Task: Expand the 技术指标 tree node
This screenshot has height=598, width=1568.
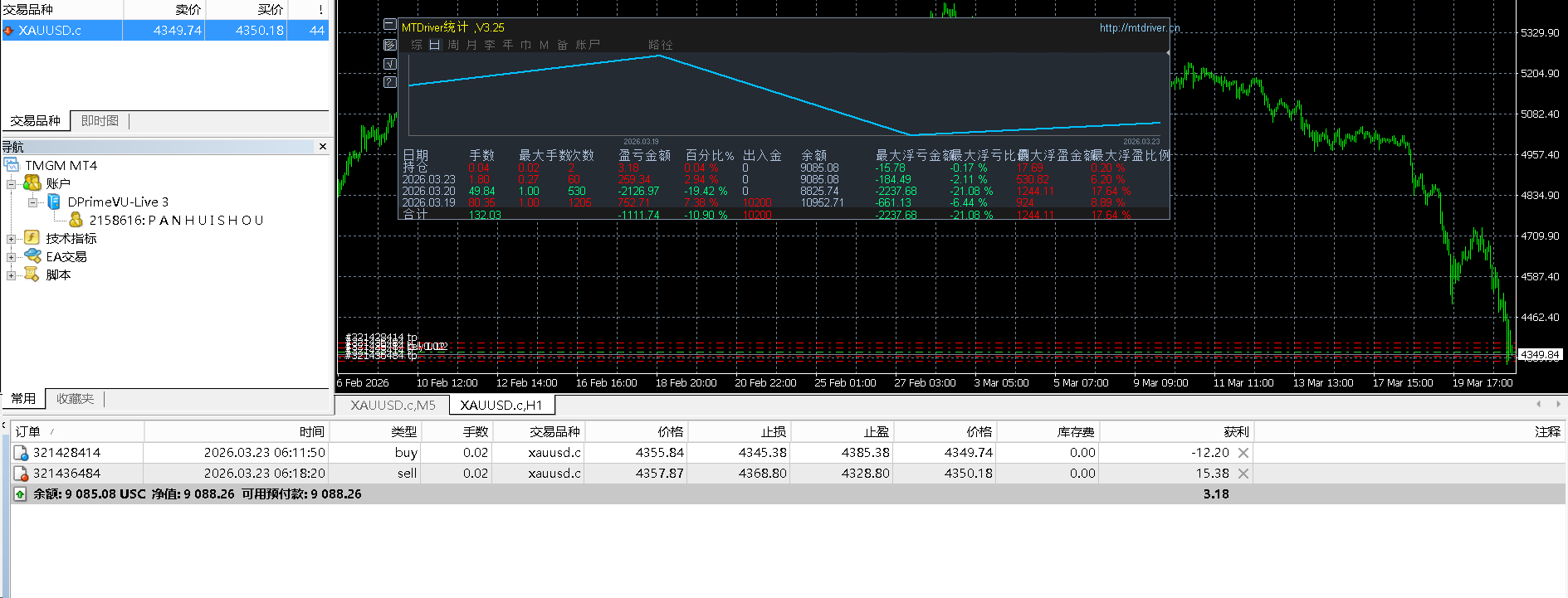Action: [x=12, y=238]
